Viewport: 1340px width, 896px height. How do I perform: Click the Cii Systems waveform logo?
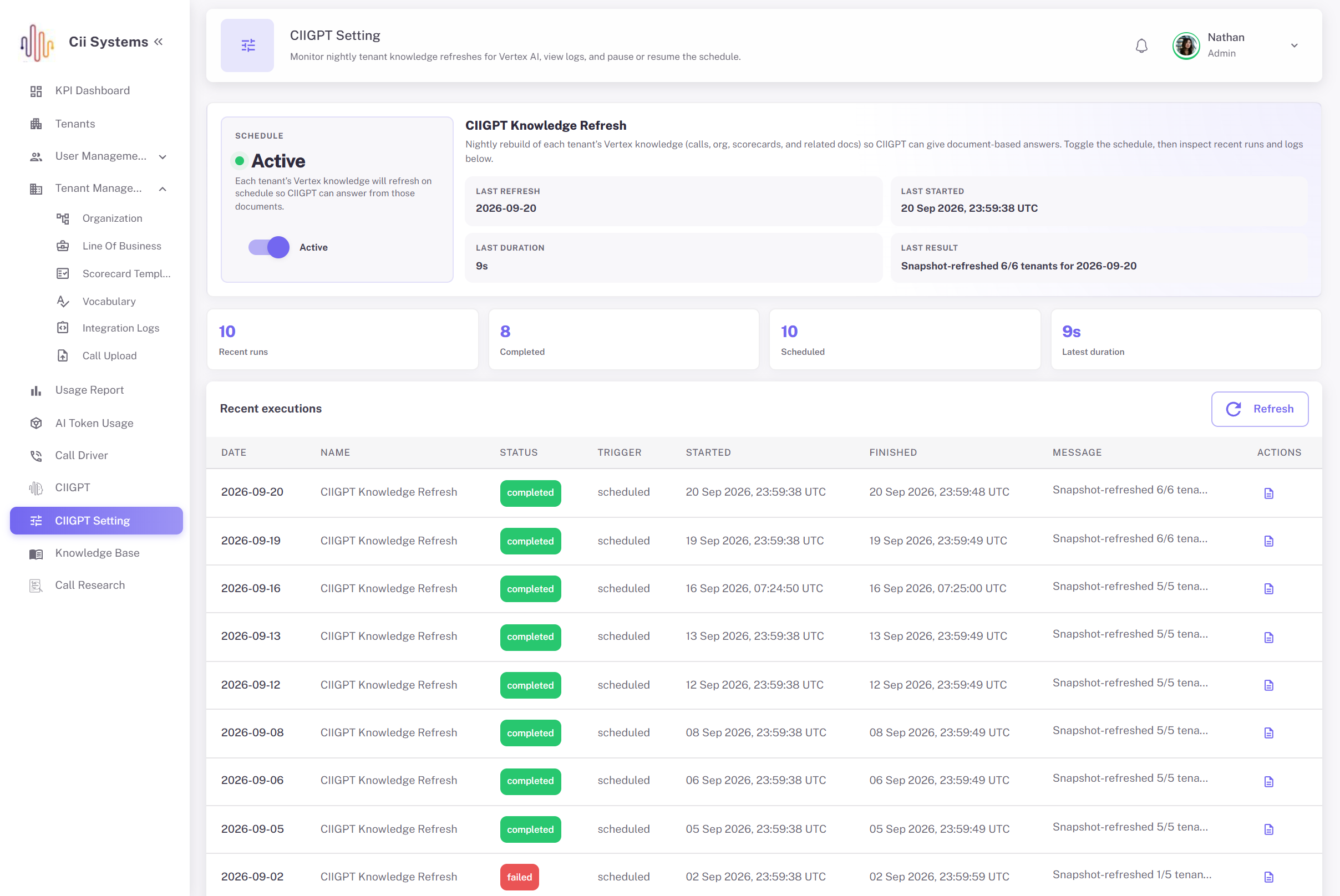tap(37, 42)
